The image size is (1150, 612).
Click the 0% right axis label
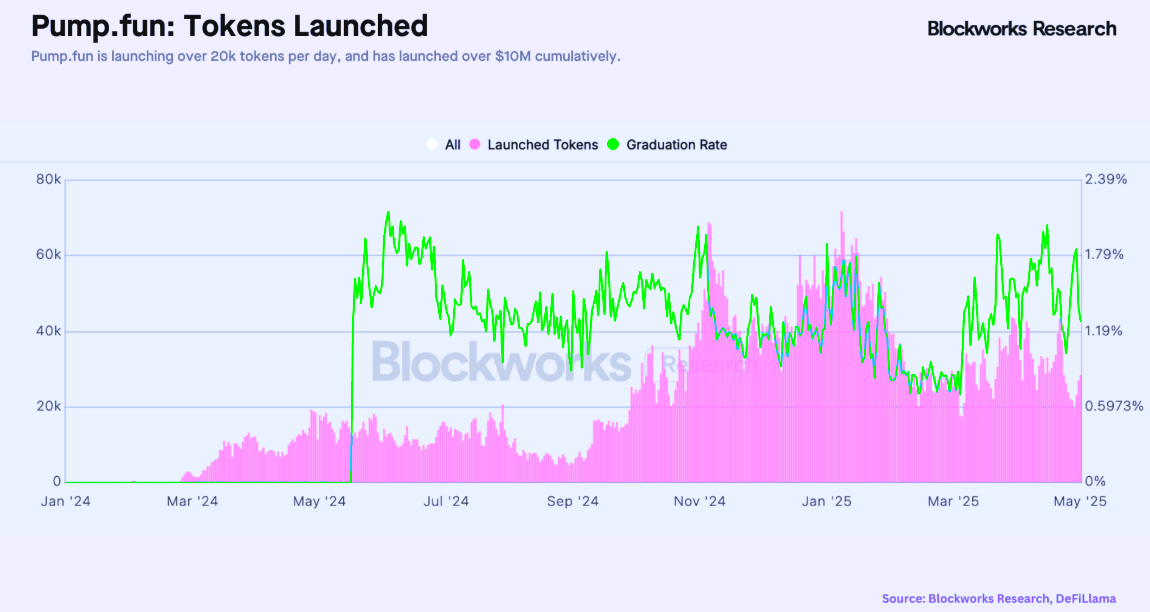click(x=1095, y=481)
